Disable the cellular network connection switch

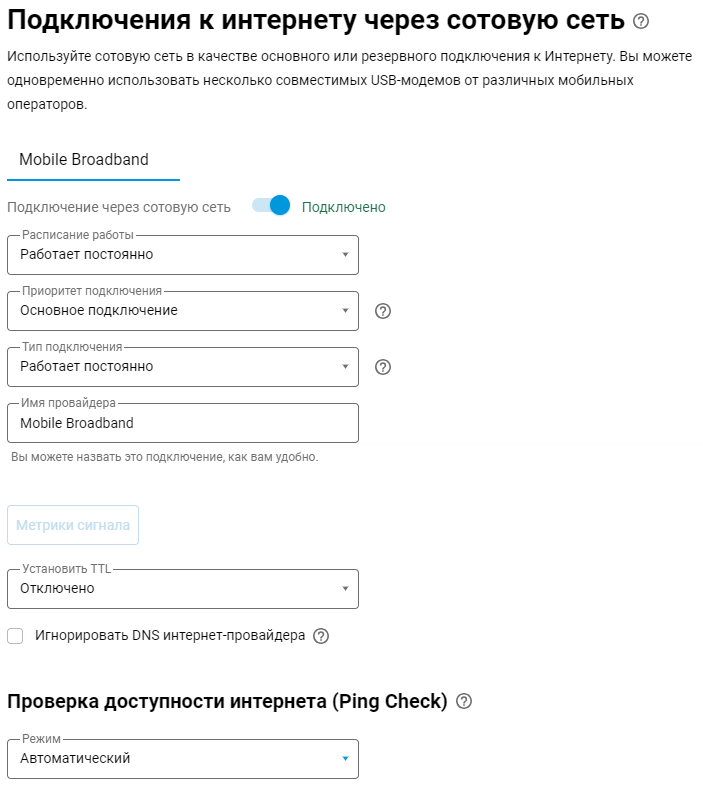click(271, 206)
